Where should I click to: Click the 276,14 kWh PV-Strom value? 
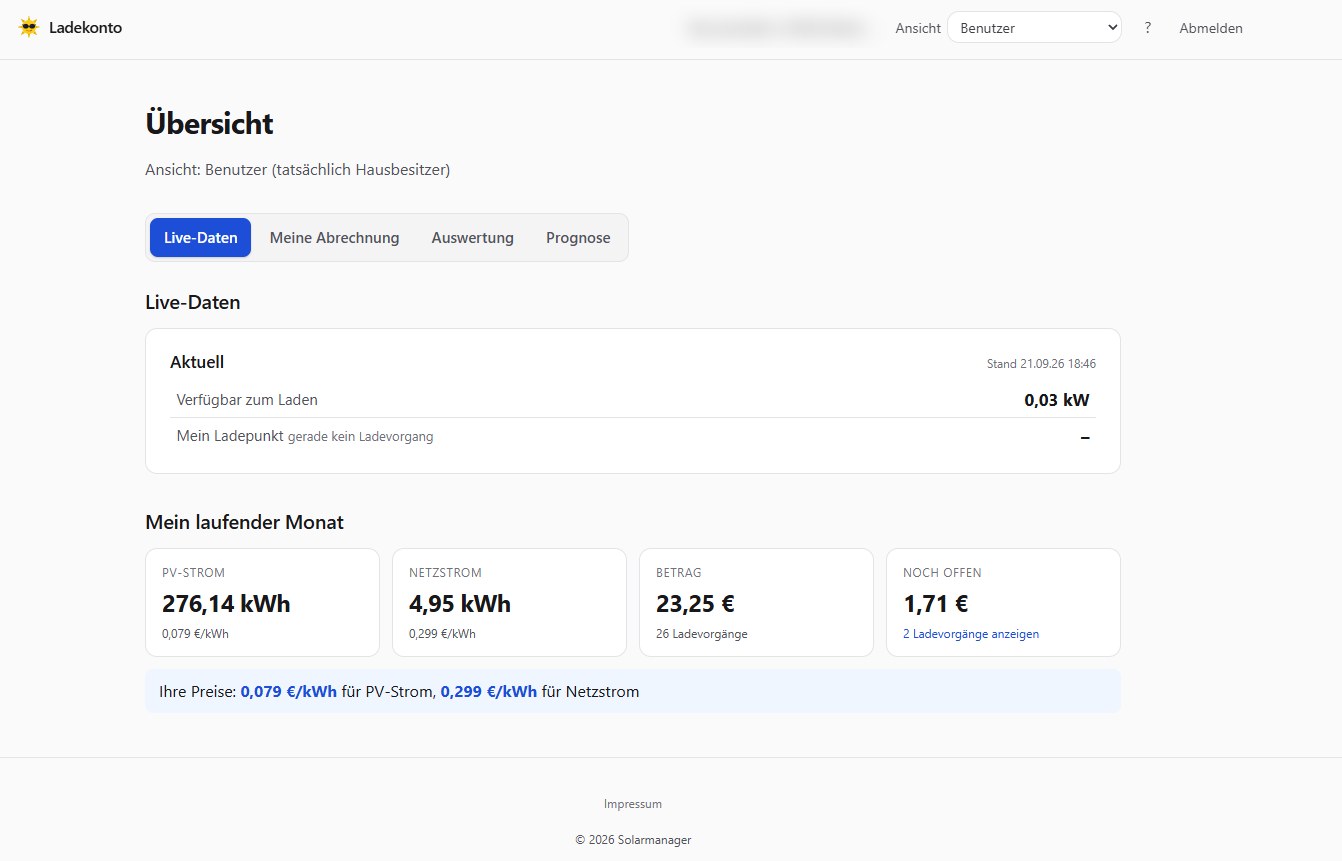click(x=226, y=604)
